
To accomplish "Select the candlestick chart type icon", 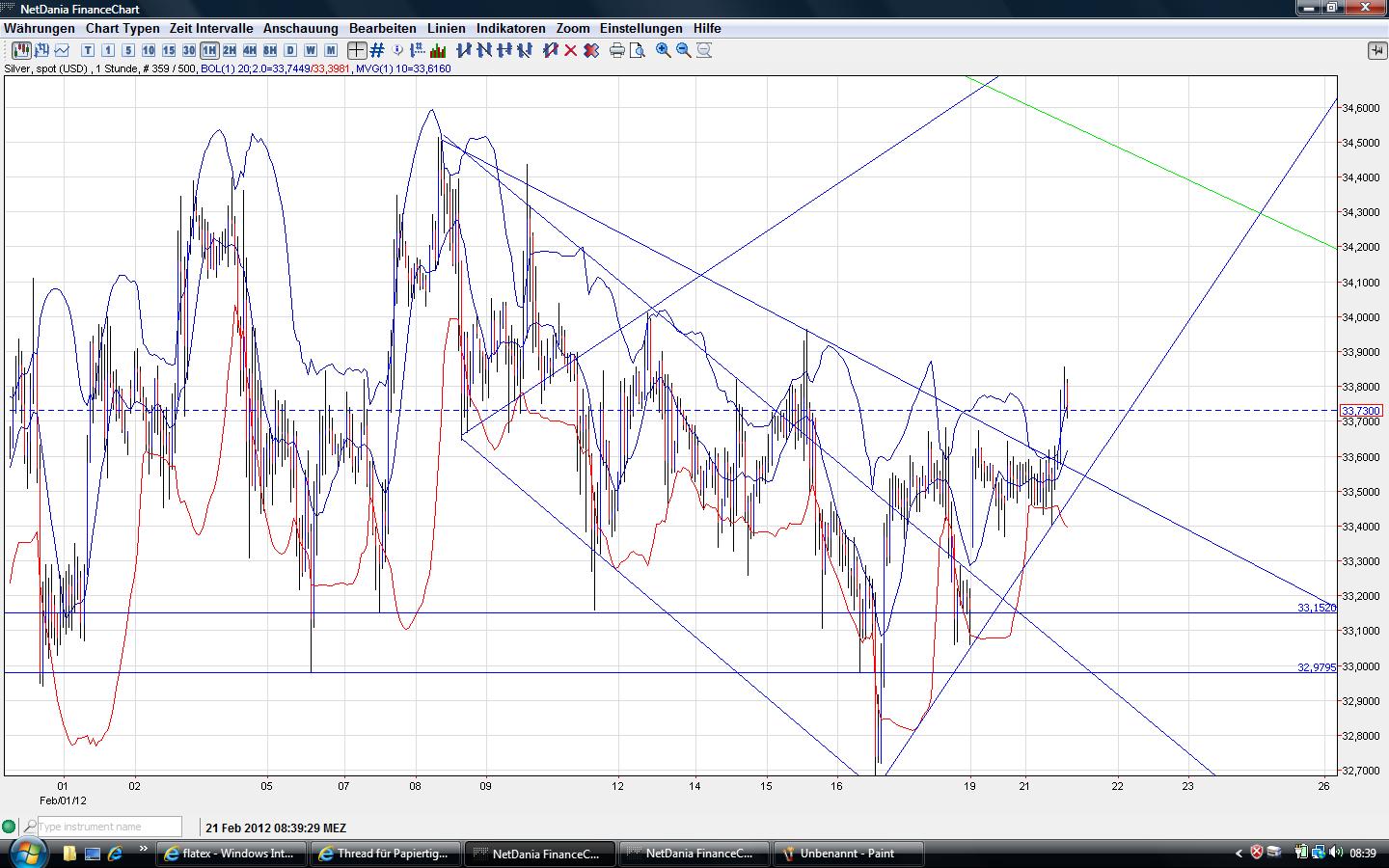I will tap(21, 50).
